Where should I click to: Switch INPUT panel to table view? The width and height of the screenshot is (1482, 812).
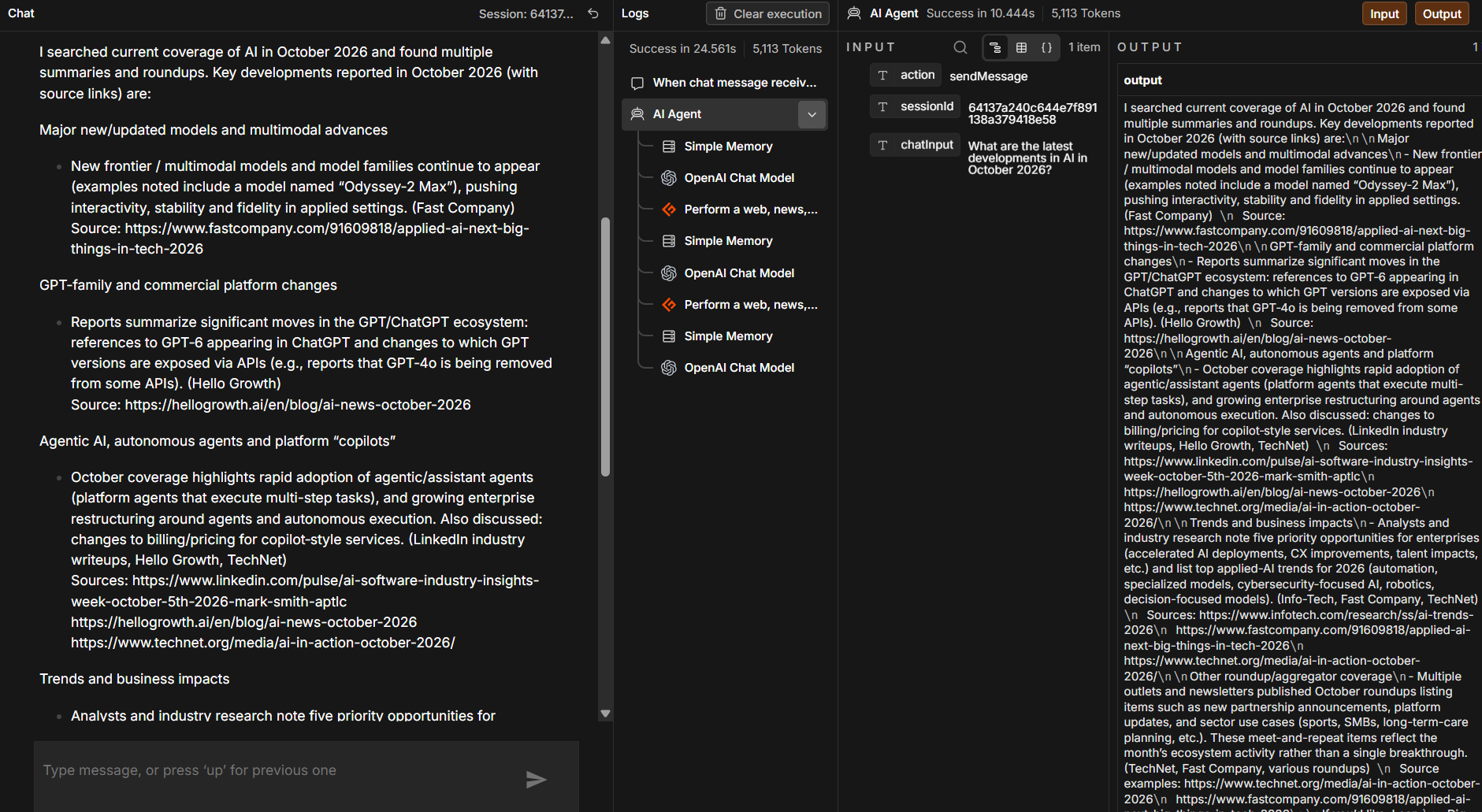(x=1022, y=47)
